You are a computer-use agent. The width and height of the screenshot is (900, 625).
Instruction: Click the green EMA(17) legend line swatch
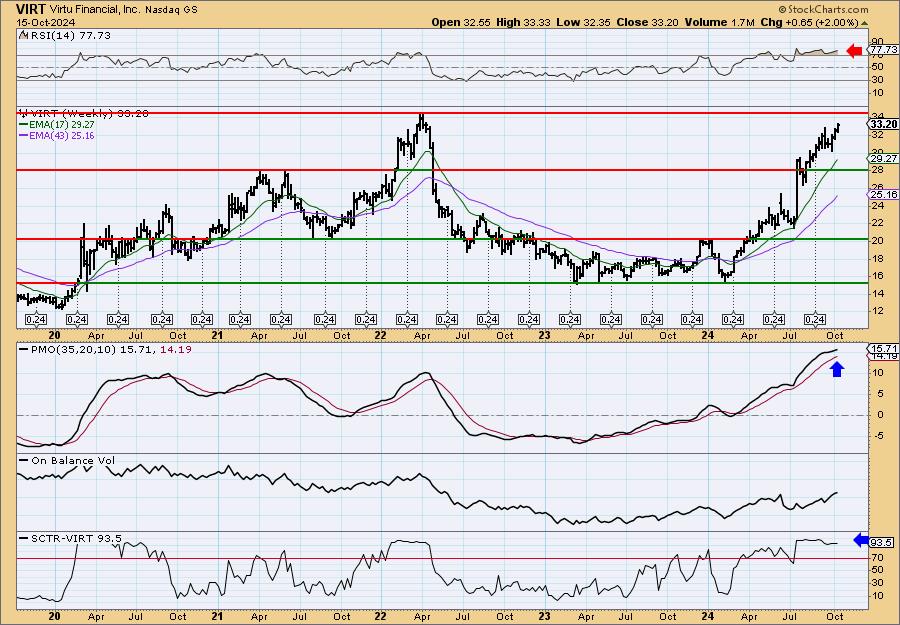[x=23, y=125]
